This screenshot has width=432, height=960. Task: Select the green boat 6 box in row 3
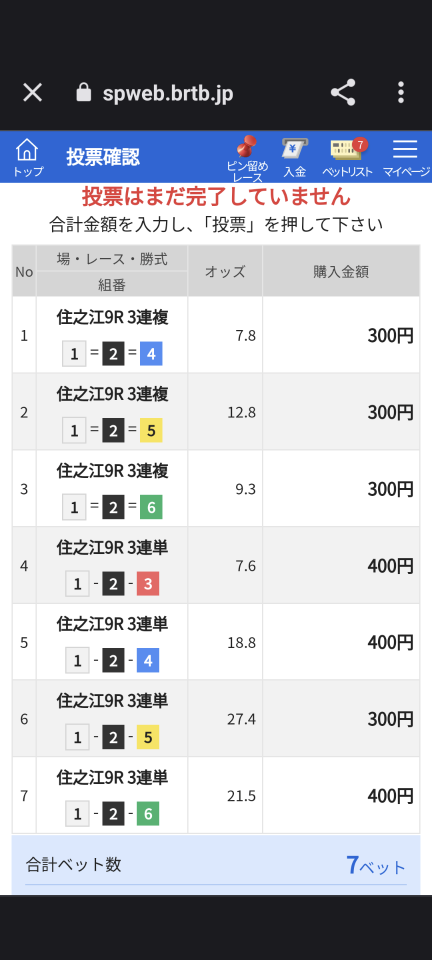coord(151,508)
